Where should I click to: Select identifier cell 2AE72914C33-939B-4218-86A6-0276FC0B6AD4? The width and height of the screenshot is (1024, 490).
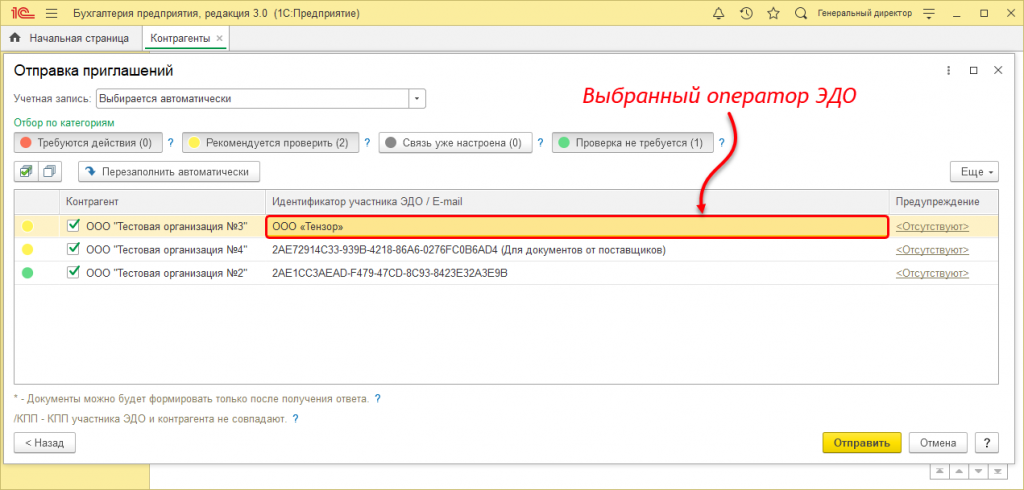tap(577, 250)
